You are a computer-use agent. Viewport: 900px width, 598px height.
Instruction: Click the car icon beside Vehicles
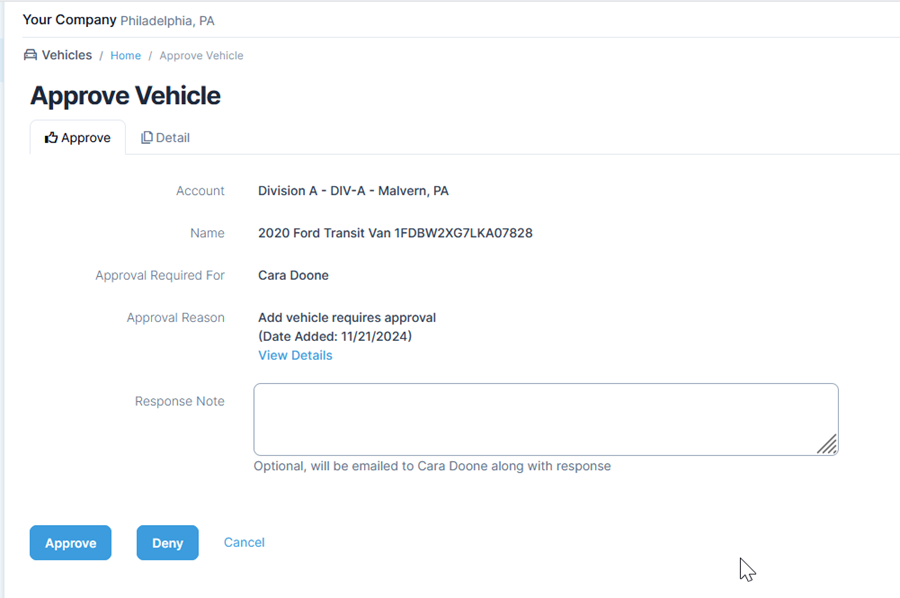pos(30,55)
